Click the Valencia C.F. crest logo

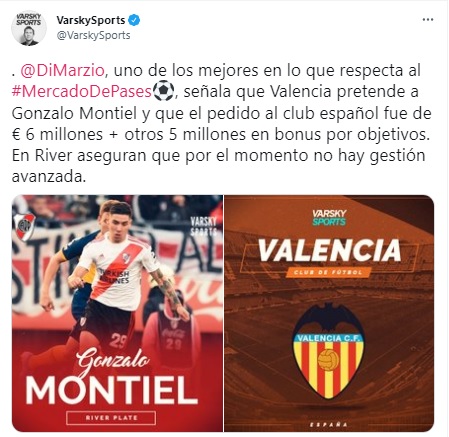(328, 351)
